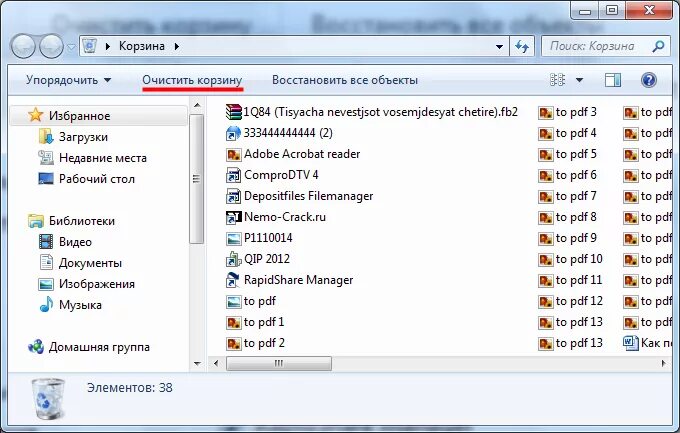Select ComproDTV 4 shortcut
This screenshot has height=433, width=680.
coord(272,175)
